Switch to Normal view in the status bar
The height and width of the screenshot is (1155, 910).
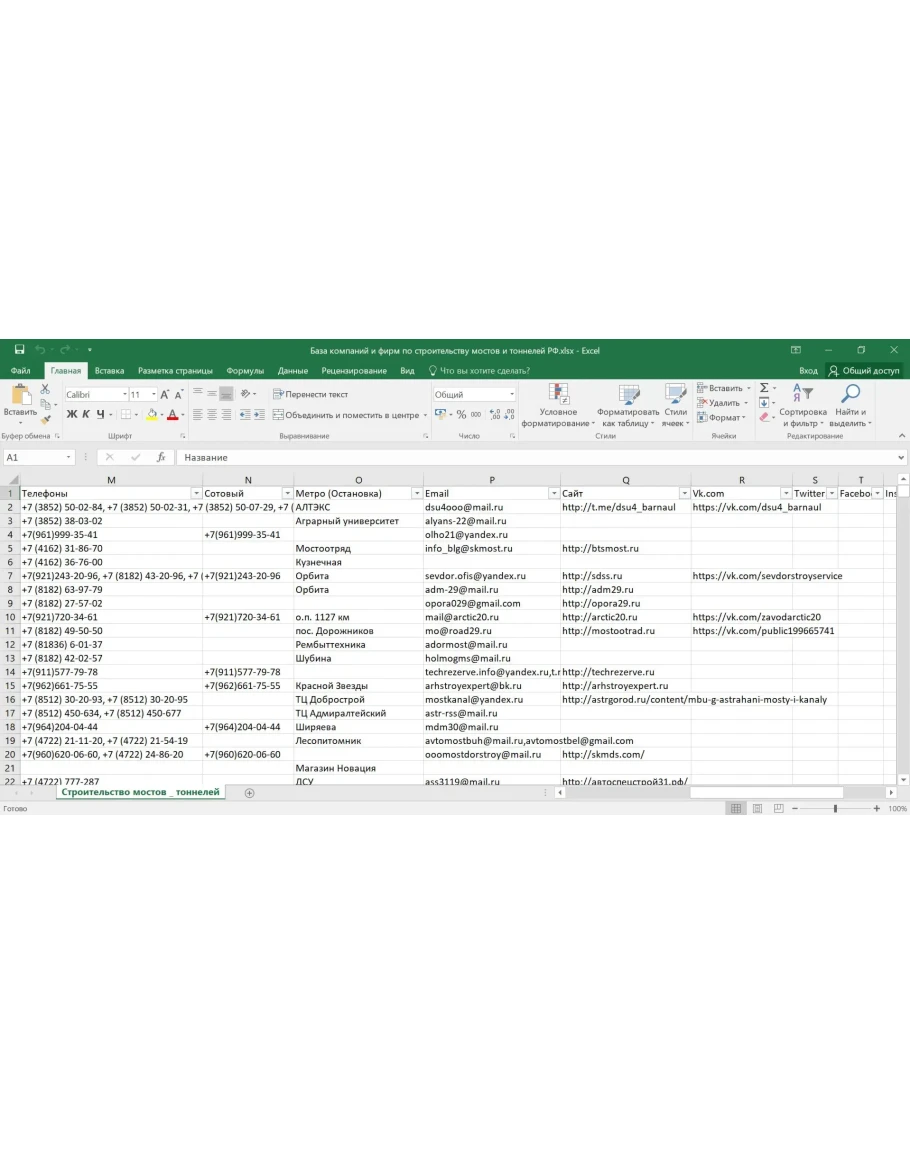(x=735, y=808)
